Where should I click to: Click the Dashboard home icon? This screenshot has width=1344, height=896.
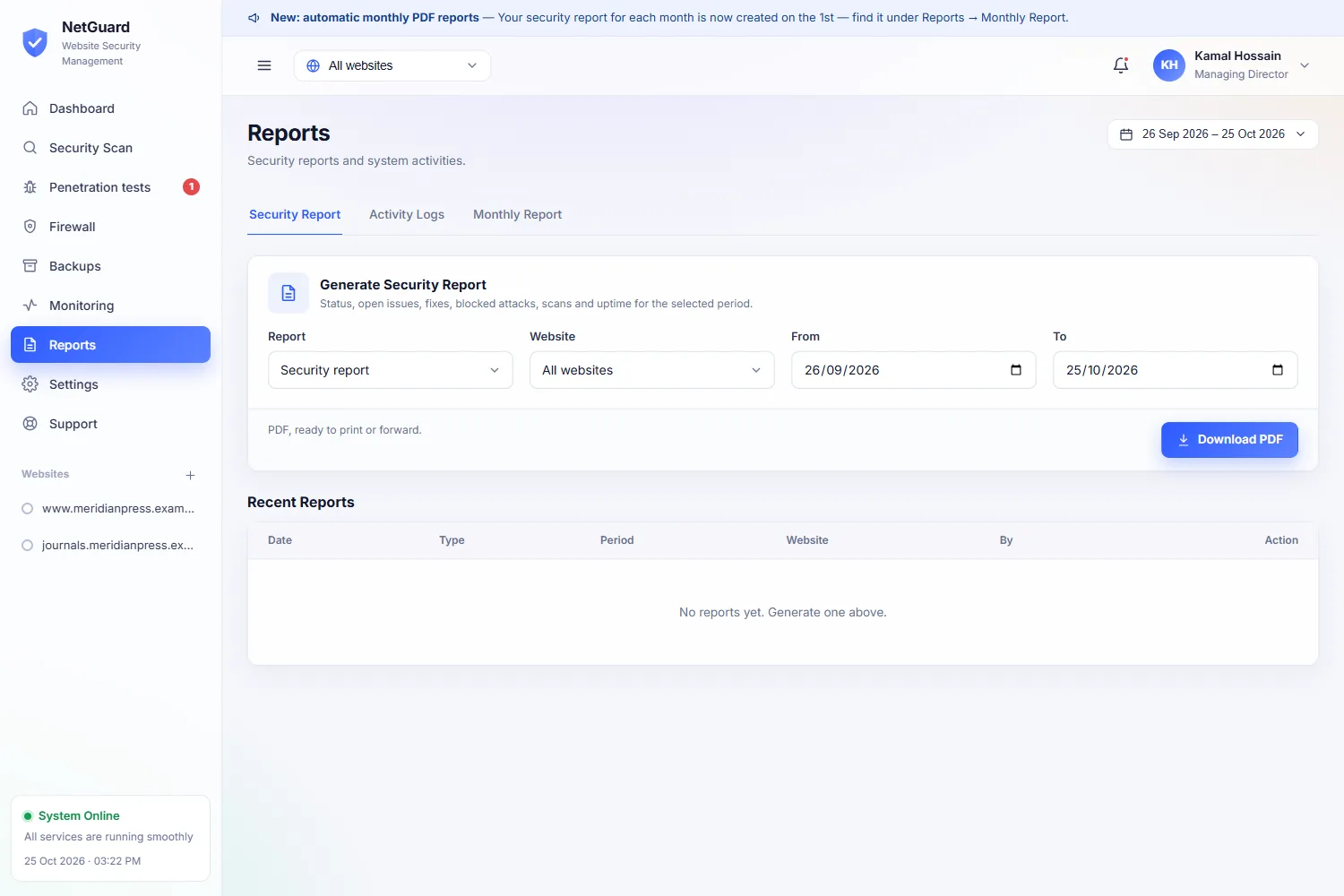pyautogui.click(x=30, y=108)
